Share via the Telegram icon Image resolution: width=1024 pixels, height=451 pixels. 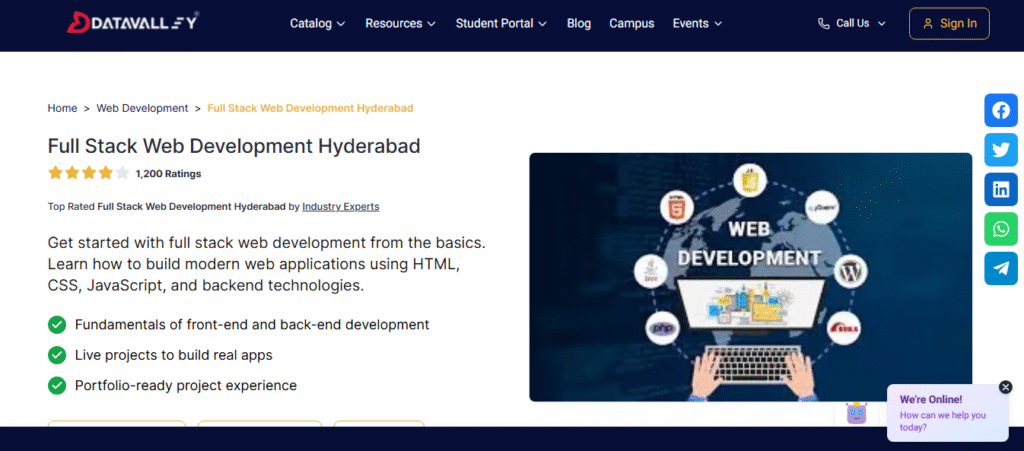1000,267
